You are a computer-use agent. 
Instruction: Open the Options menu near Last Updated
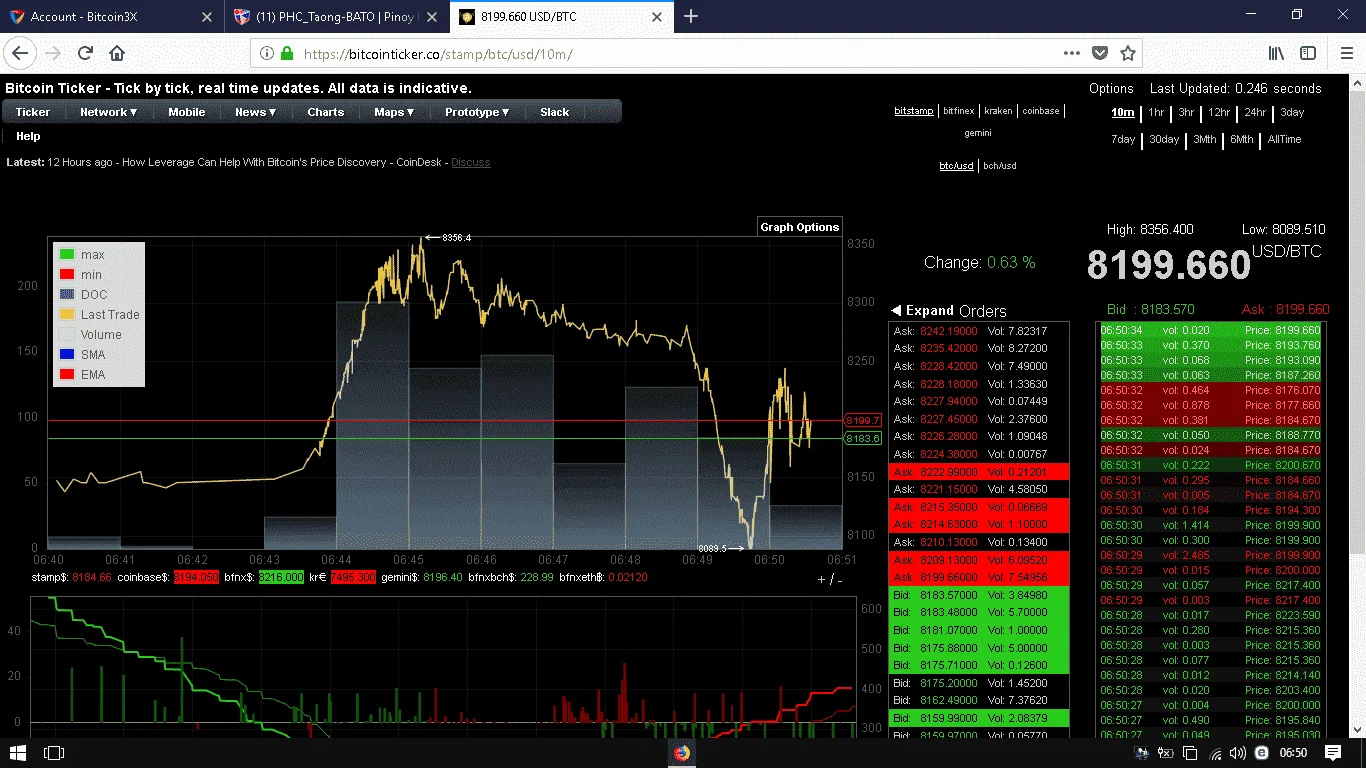[x=1111, y=88]
